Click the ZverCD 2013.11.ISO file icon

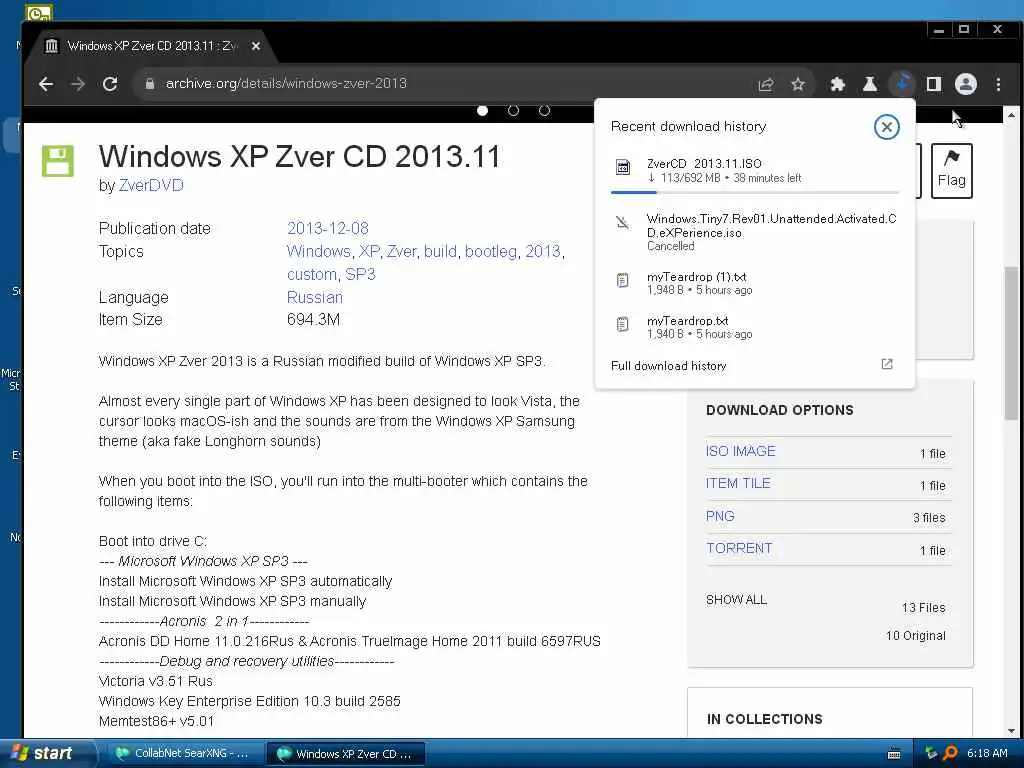tap(623, 168)
